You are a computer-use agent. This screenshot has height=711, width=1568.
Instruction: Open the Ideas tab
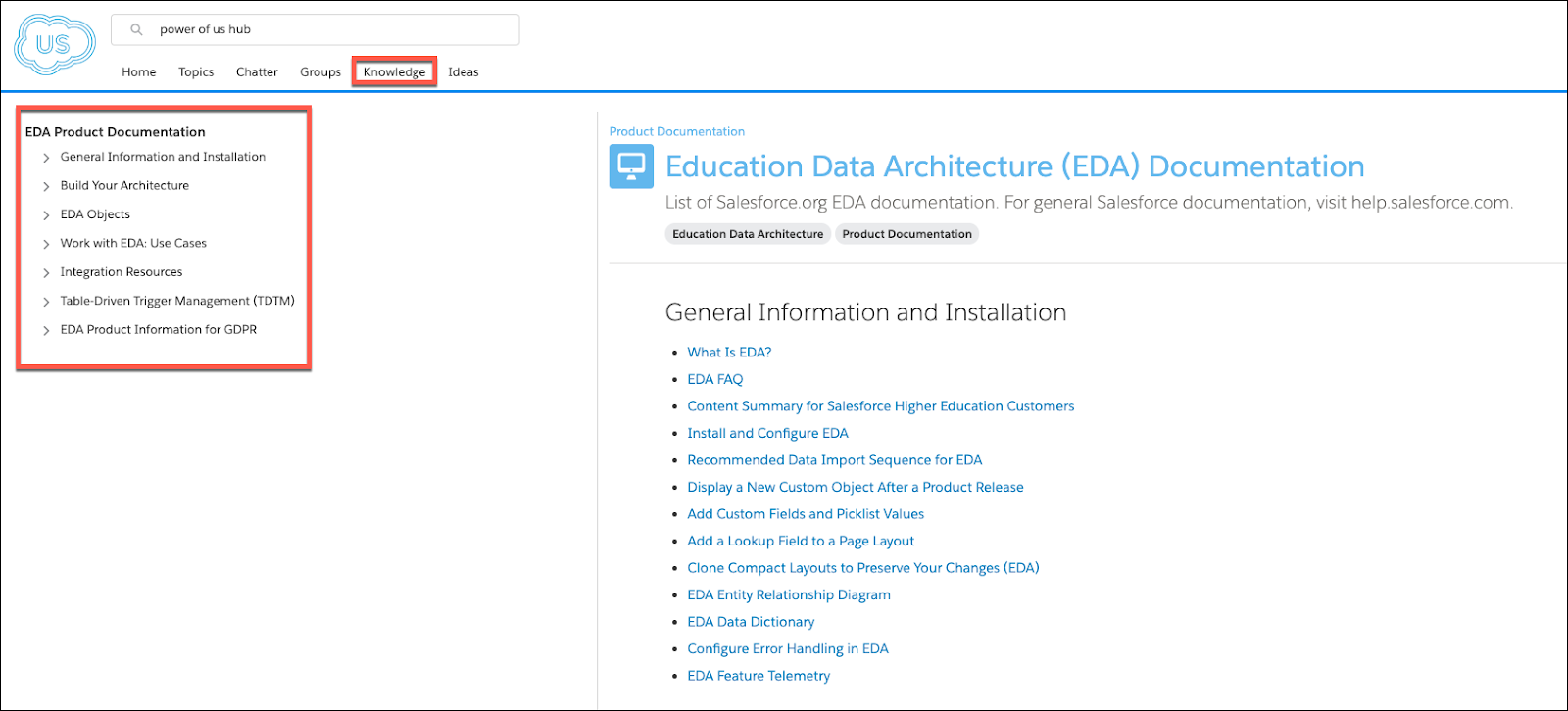(464, 72)
